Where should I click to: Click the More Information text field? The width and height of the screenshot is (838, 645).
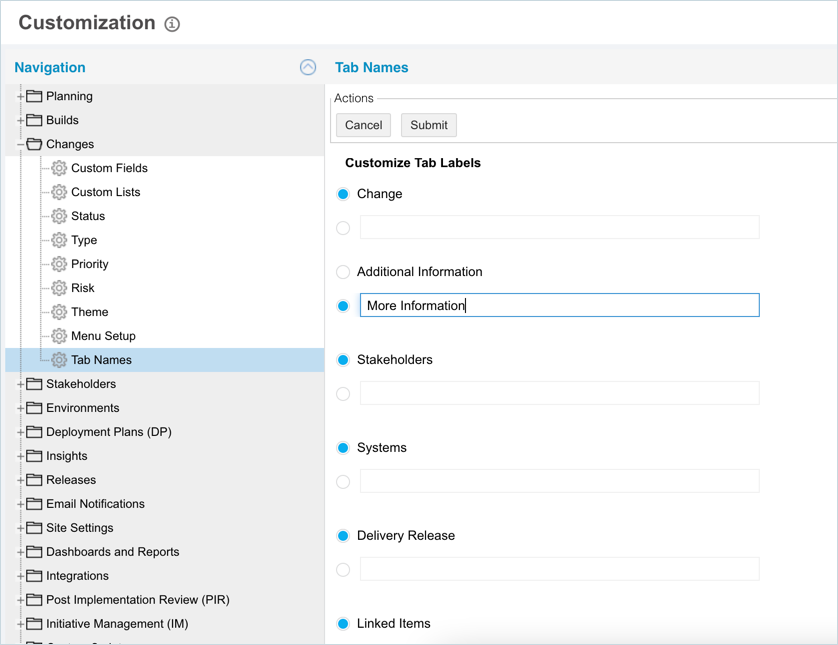pos(559,305)
